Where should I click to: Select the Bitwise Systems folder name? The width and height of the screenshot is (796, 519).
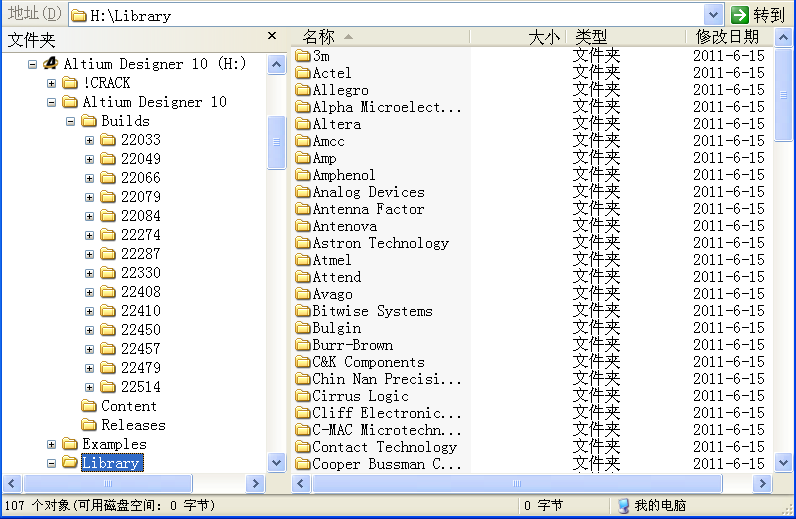click(373, 311)
